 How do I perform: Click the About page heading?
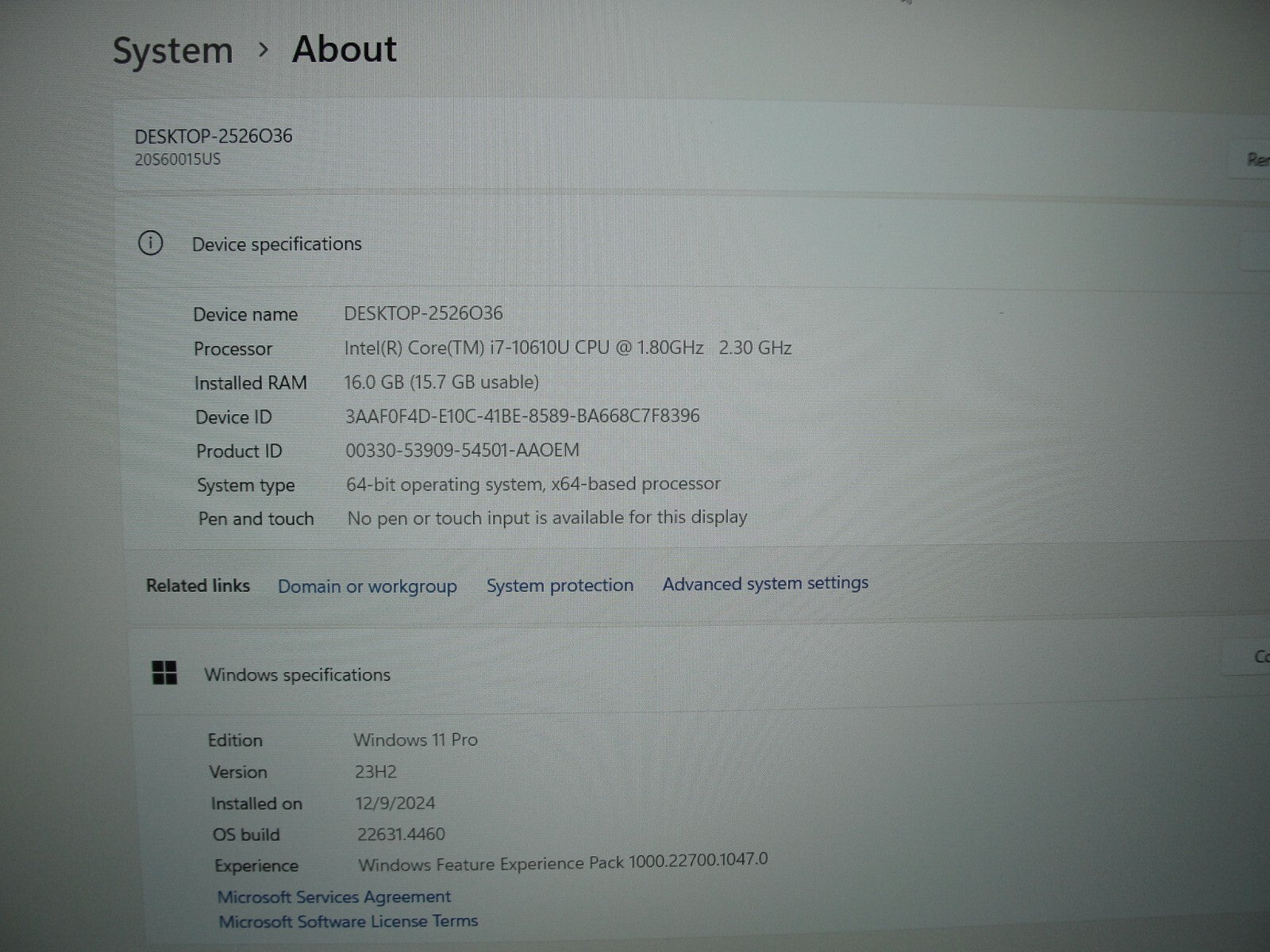coord(344,49)
